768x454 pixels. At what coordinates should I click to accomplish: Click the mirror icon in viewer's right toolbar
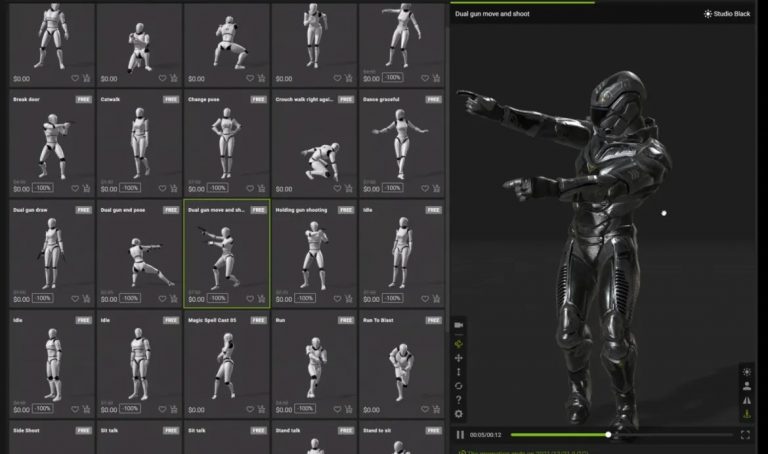click(x=747, y=401)
